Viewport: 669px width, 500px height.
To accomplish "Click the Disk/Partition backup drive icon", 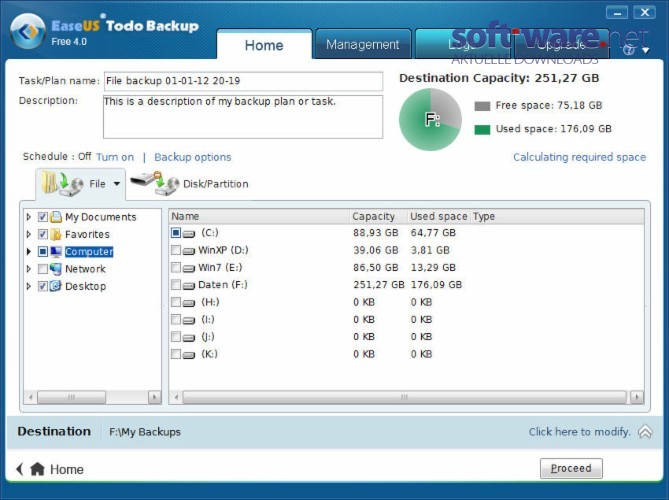I will tap(154, 183).
